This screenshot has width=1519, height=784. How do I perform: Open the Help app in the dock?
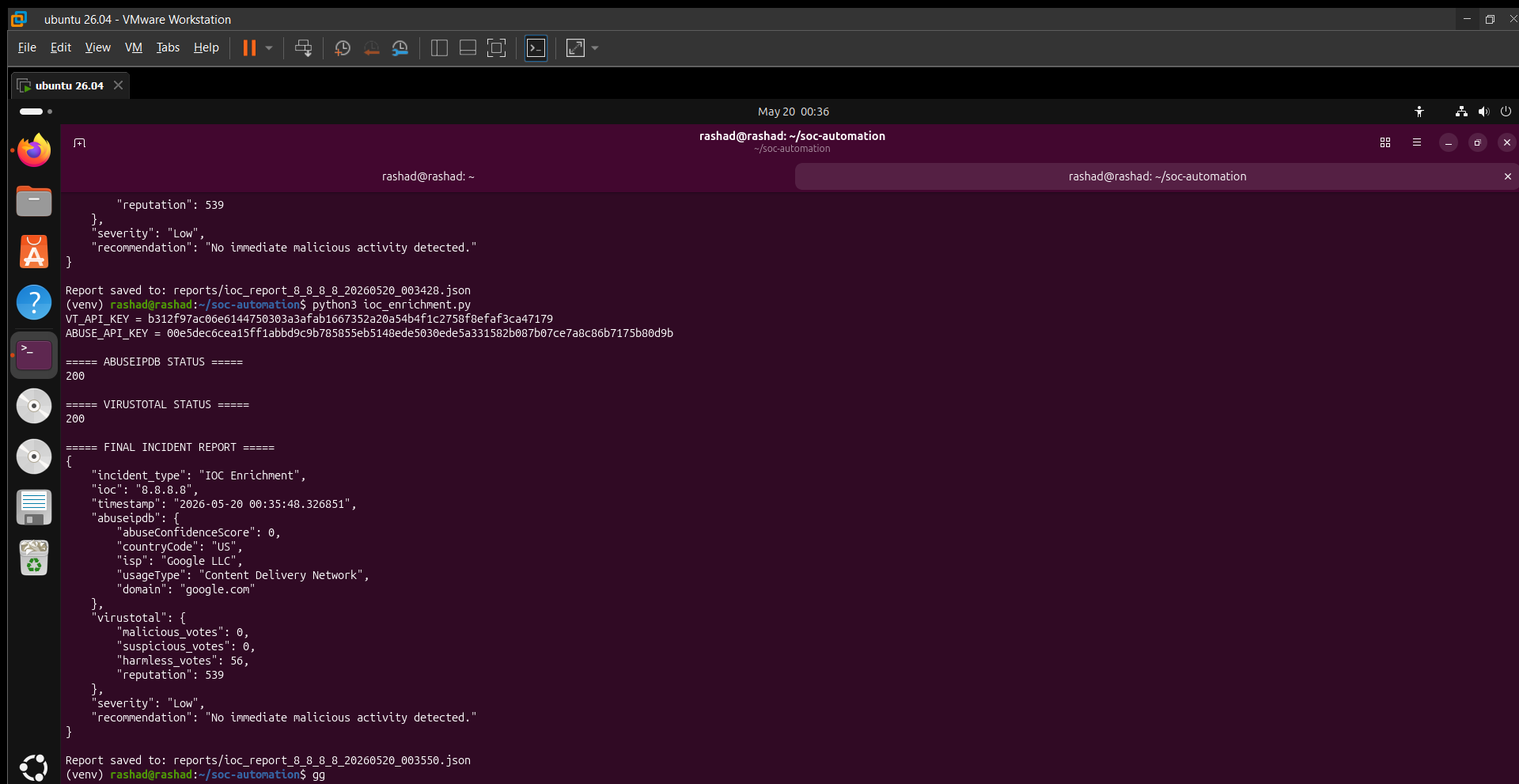tap(34, 302)
